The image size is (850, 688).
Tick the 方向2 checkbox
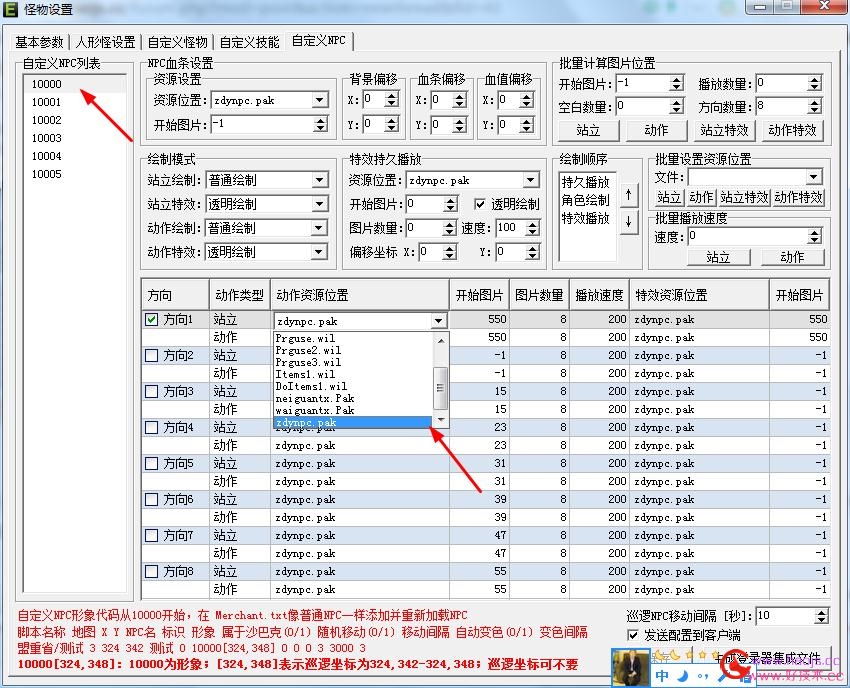pos(152,356)
